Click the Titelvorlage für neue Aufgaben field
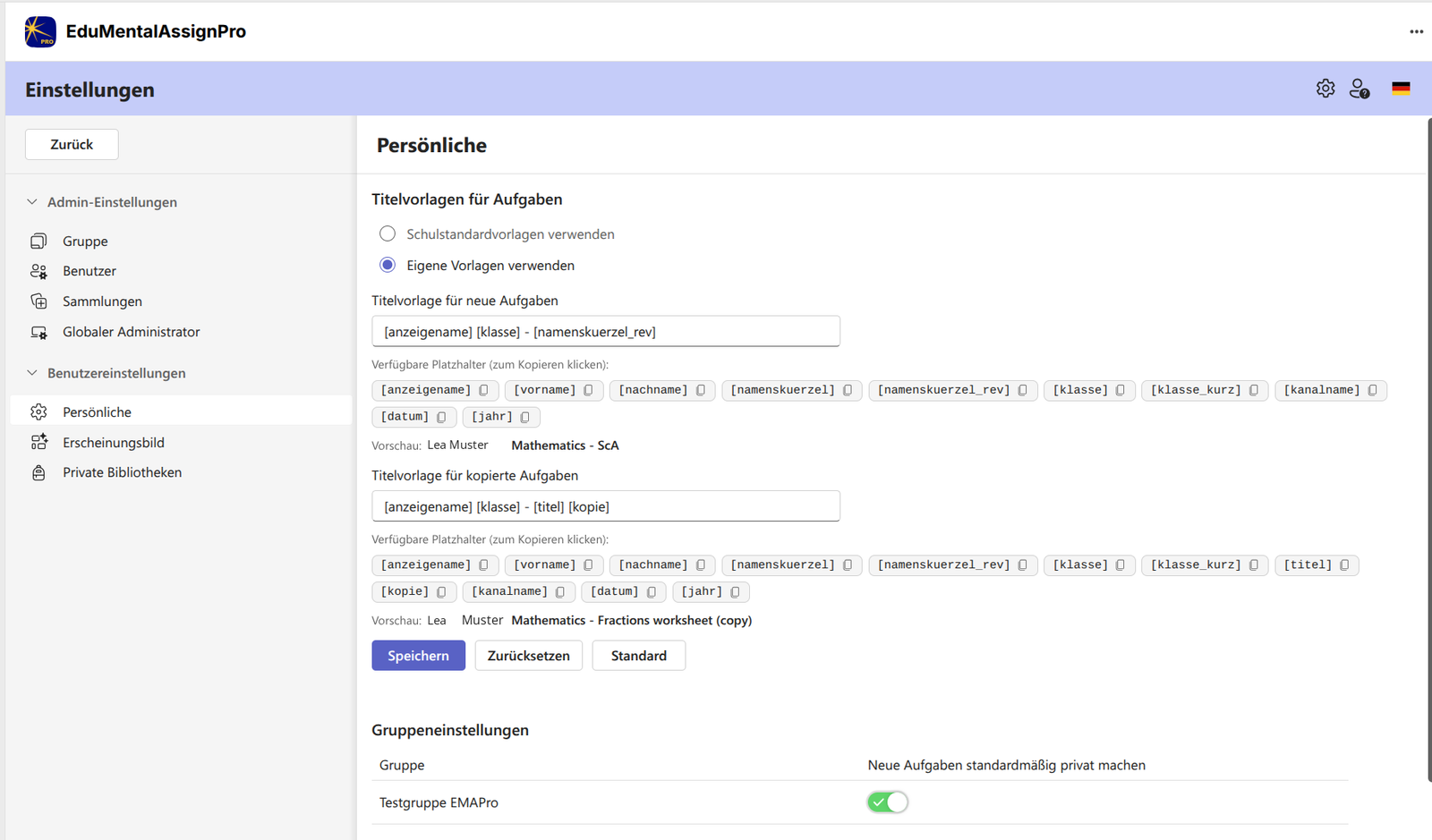Image resolution: width=1432 pixels, height=840 pixels. pos(606,331)
